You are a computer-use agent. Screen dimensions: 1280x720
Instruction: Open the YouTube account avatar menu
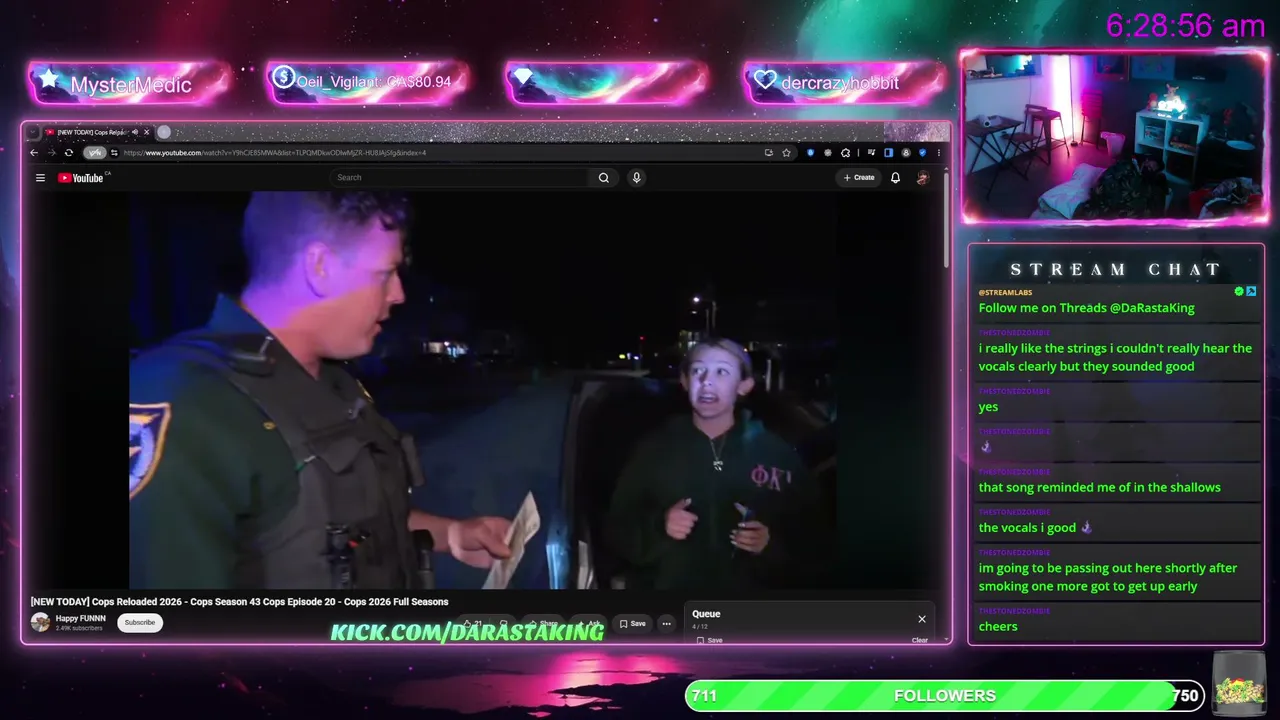(923, 178)
